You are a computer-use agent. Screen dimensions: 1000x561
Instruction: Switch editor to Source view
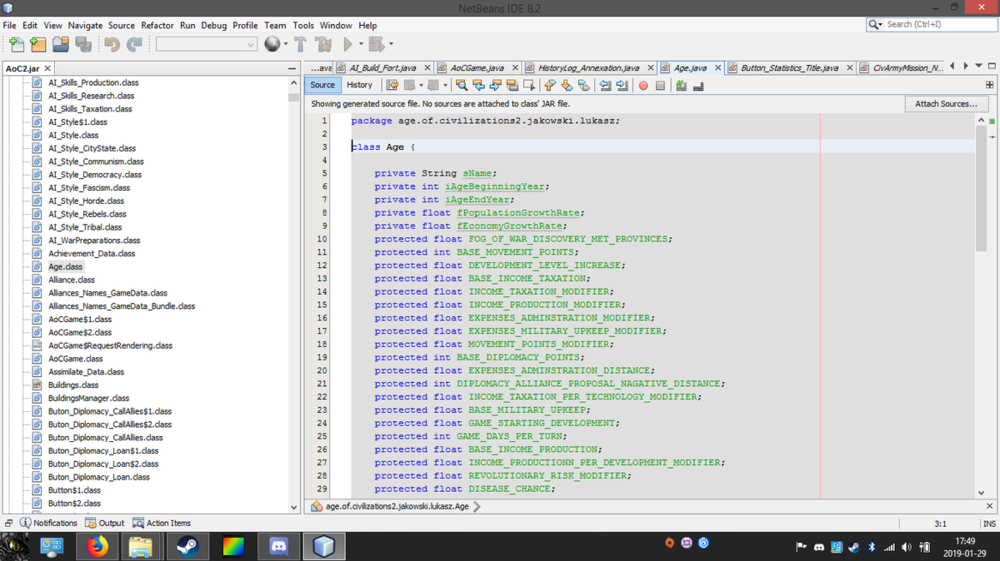323,85
